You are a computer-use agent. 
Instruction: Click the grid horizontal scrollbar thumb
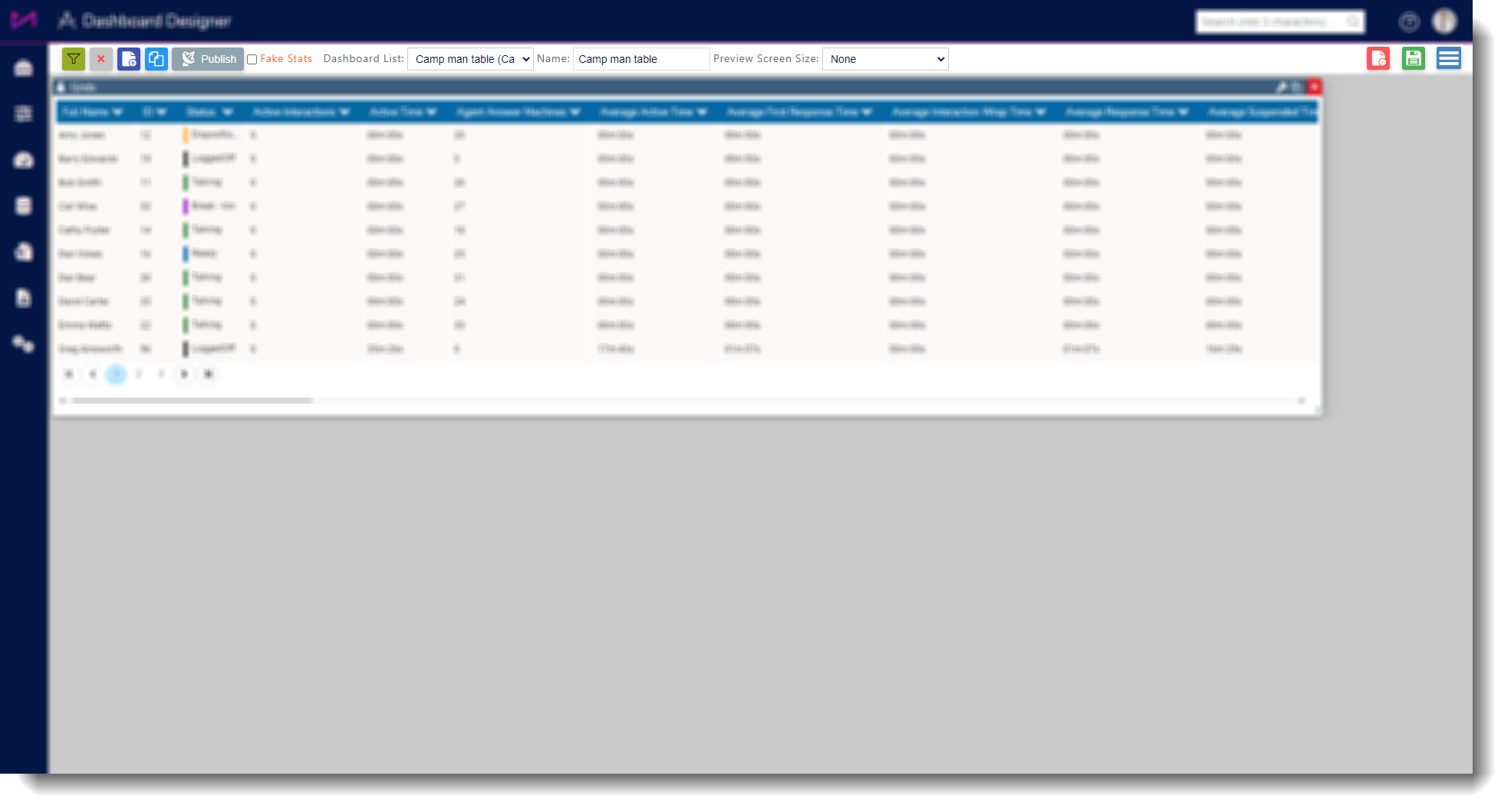[192, 400]
